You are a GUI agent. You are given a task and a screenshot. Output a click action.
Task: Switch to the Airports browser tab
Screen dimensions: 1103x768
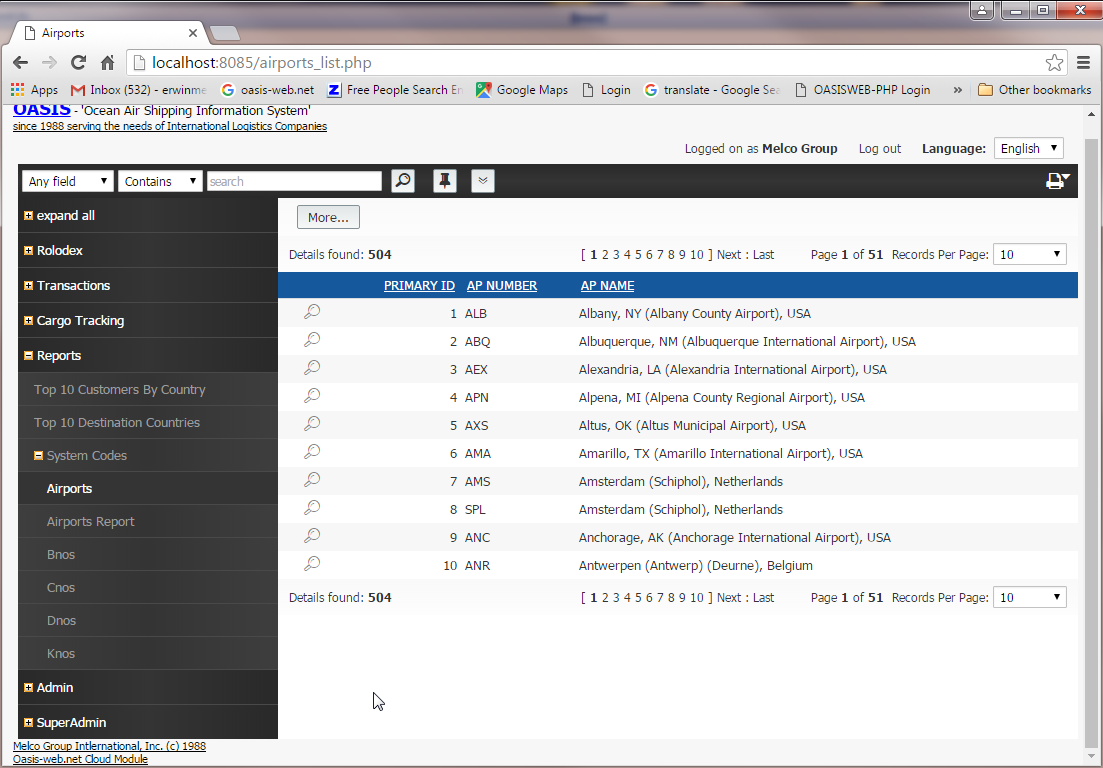(x=109, y=32)
